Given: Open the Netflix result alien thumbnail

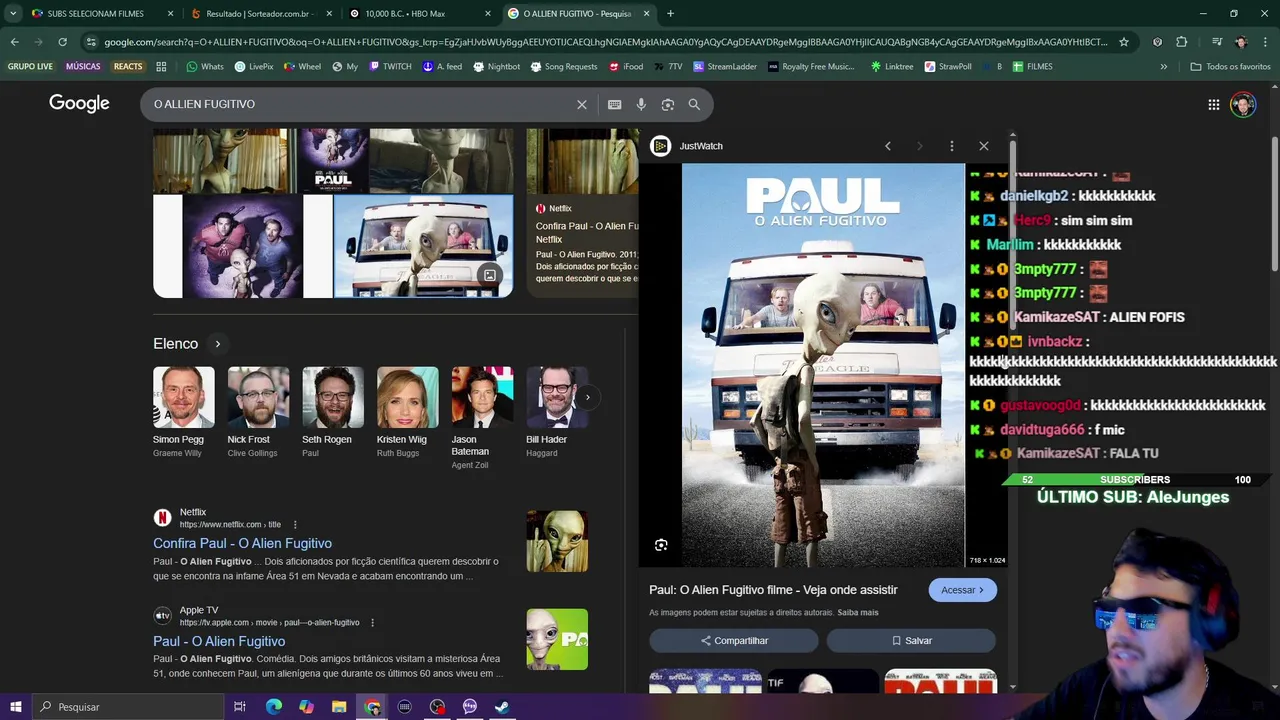Looking at the screenshot, I should pyautogui.click(x=557, y=541).
